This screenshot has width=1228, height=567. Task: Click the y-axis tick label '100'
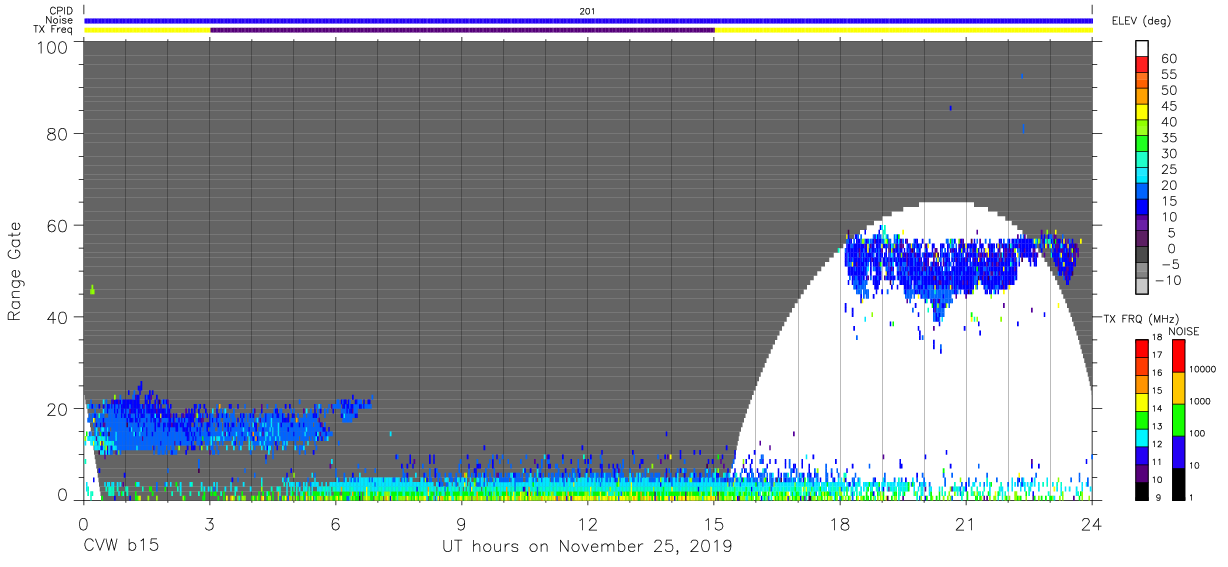pyautogui.click(x=53, y=47)
